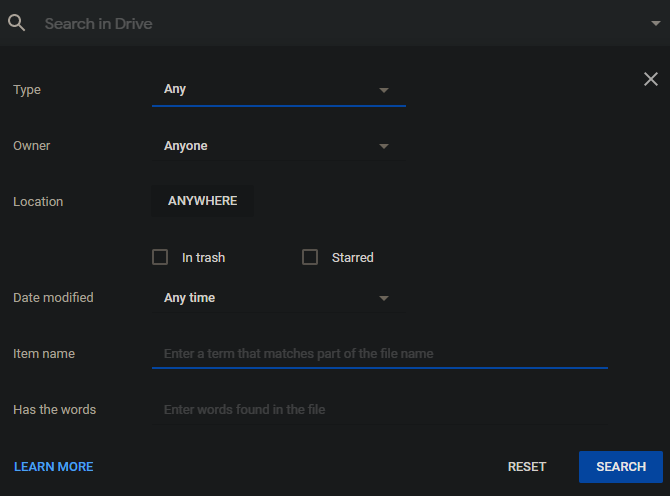
Task: Click the Owner dropdown arrow
Action: 383,146
